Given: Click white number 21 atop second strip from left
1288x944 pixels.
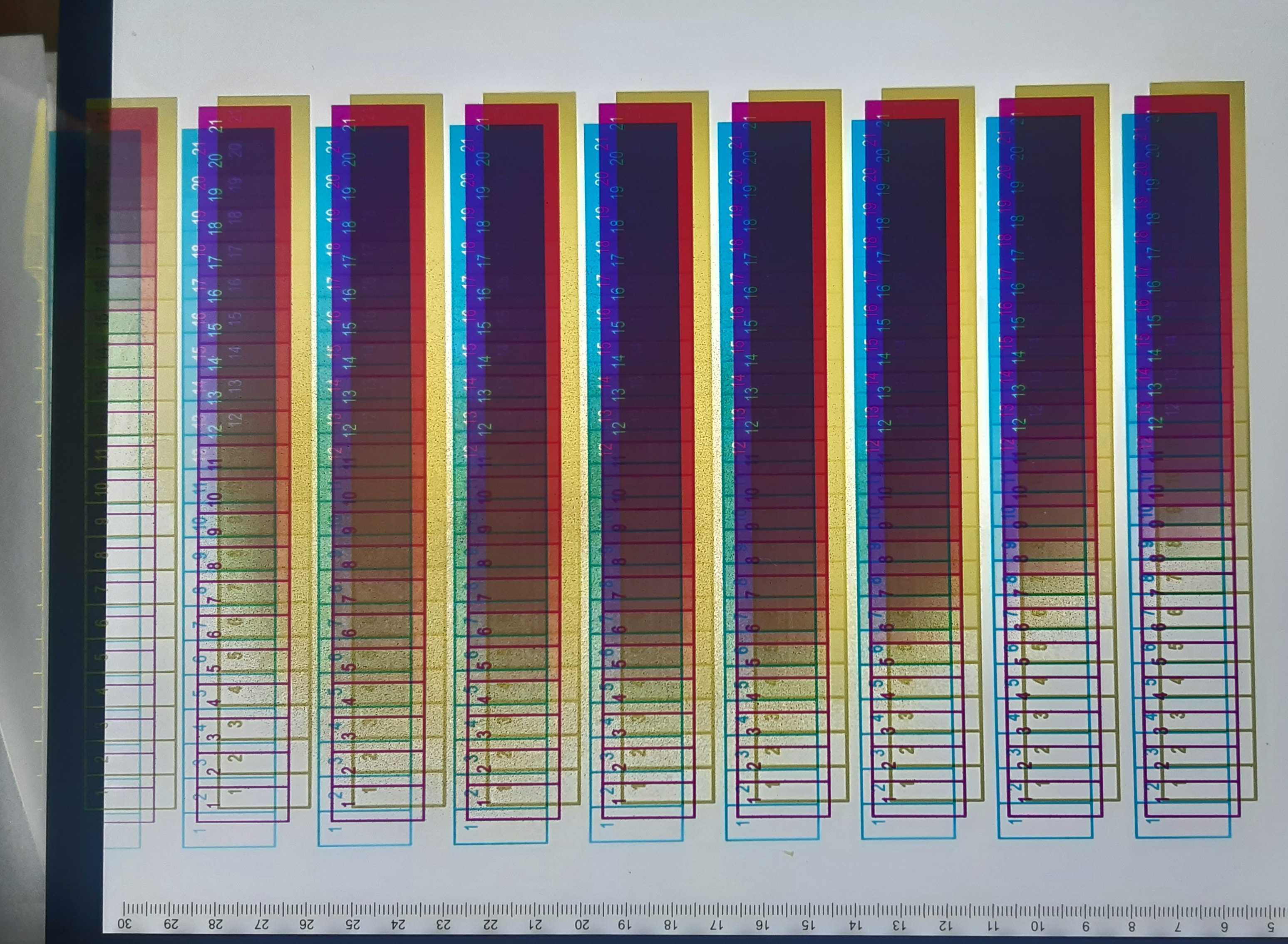Looking at the screenshot, I should click(216, 127).
